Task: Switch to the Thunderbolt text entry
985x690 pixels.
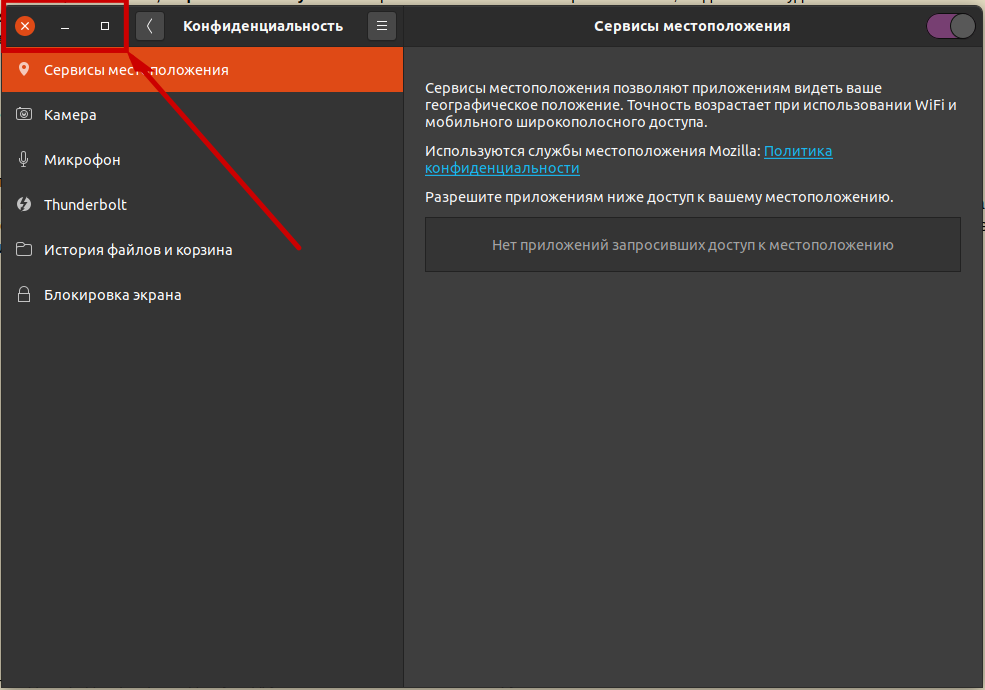Action: tap(85, 205)
